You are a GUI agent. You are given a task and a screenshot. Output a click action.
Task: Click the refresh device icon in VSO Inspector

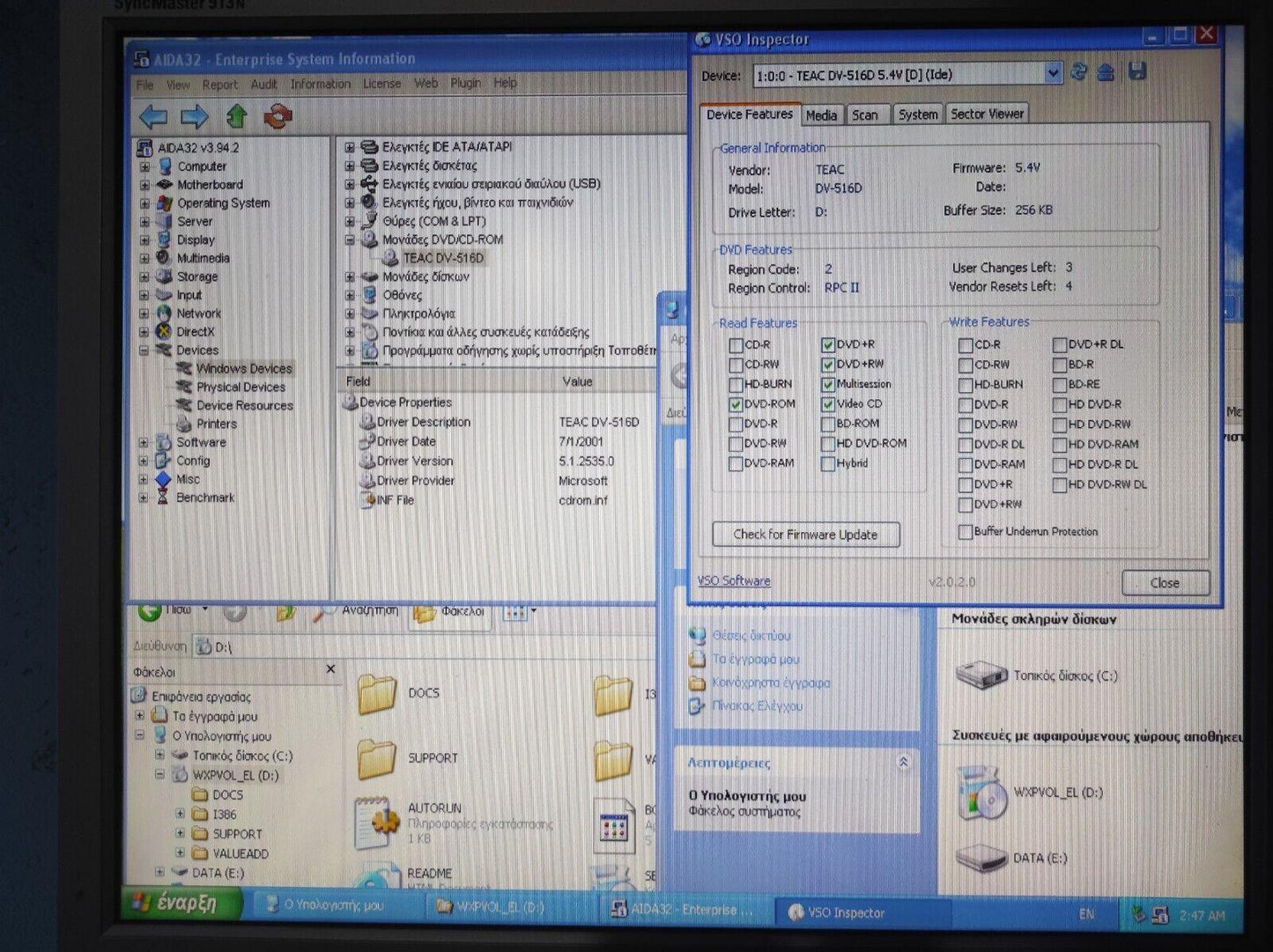pos(1078,73)
